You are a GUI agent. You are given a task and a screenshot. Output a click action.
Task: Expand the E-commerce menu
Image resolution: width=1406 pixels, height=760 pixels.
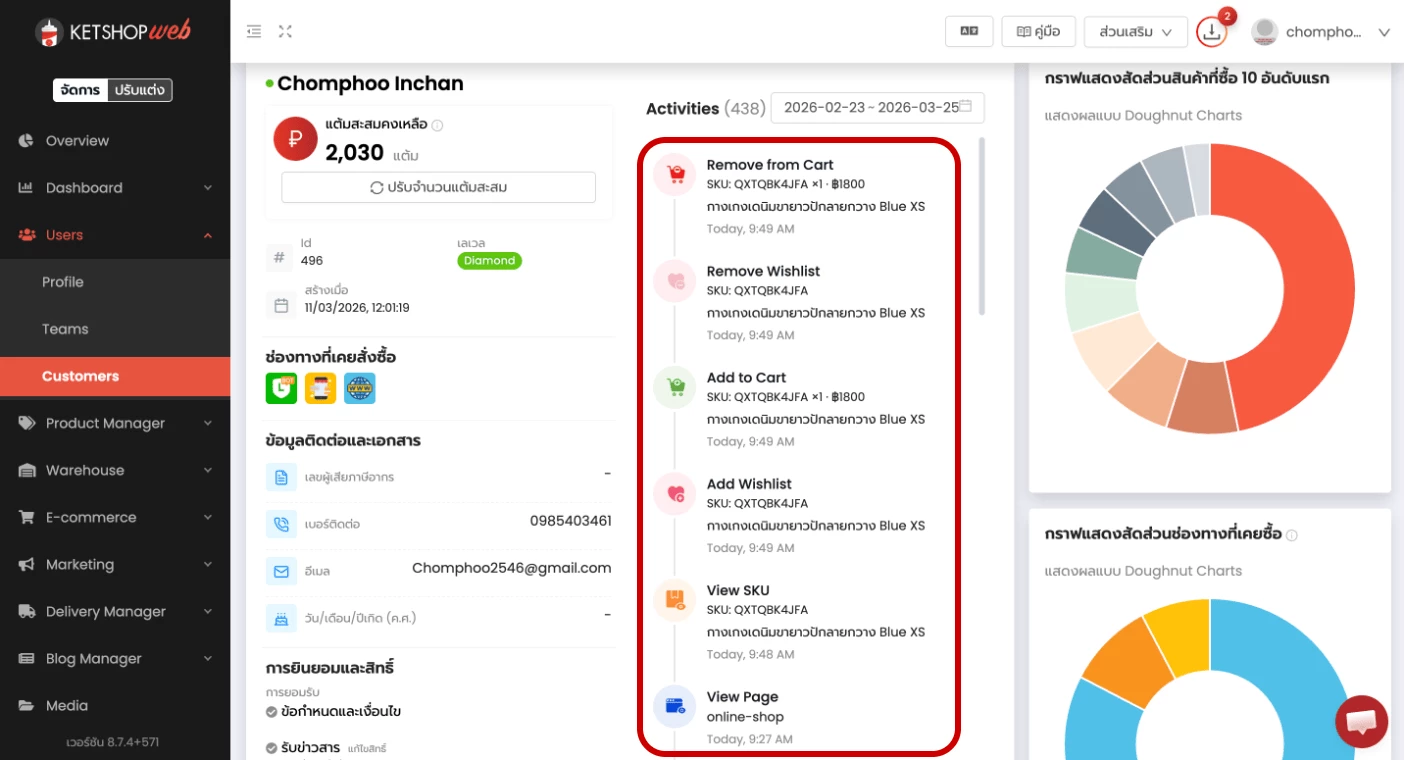(115, 517)
